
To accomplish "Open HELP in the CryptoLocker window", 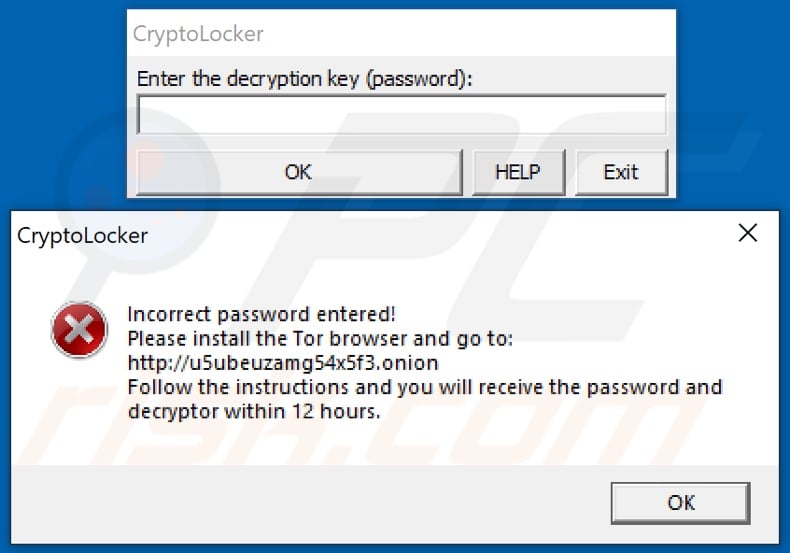I will (x=517, y=172).
